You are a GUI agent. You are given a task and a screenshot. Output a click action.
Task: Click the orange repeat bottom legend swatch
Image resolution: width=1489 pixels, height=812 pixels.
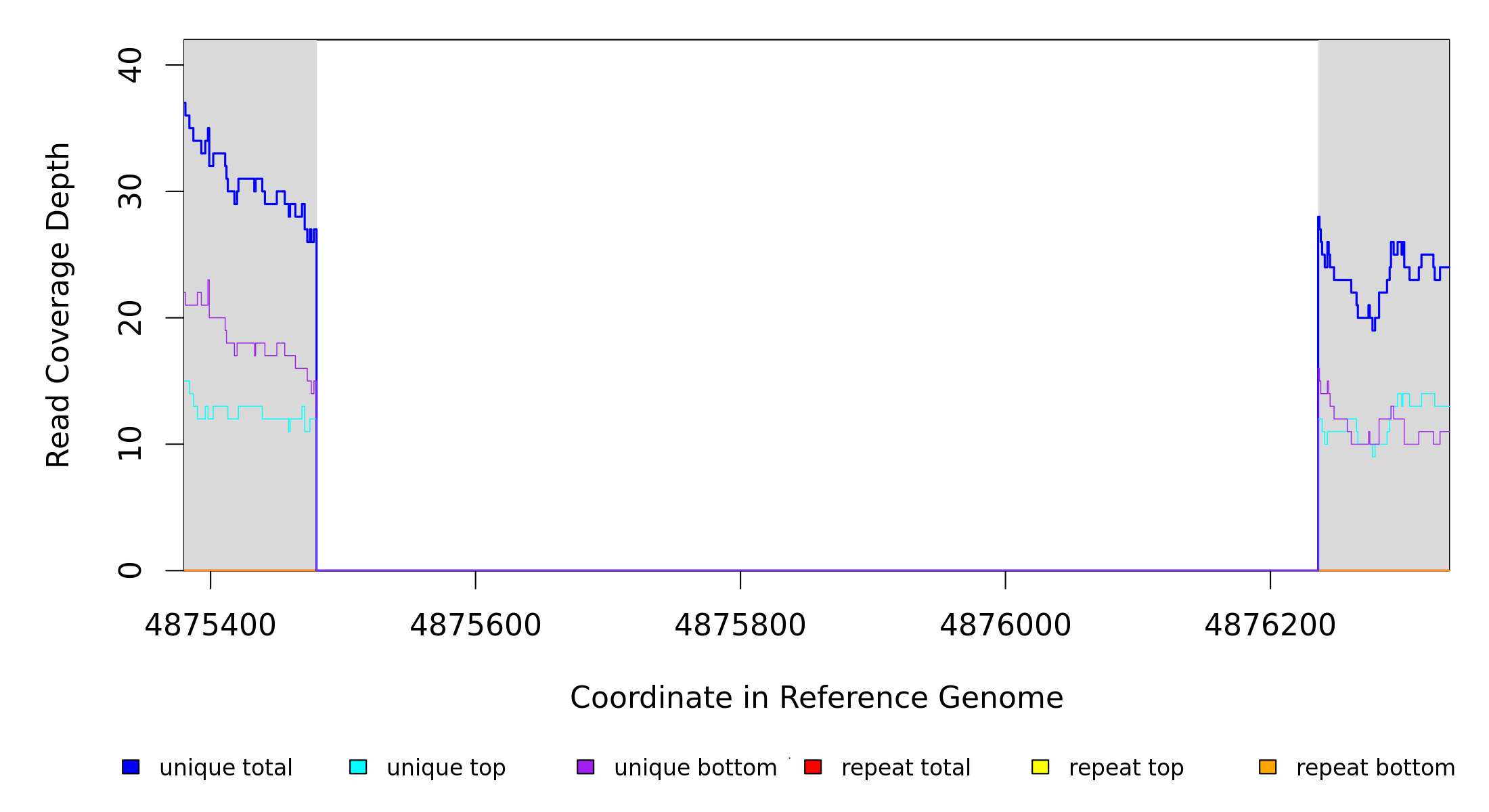tap(1268, 767)
